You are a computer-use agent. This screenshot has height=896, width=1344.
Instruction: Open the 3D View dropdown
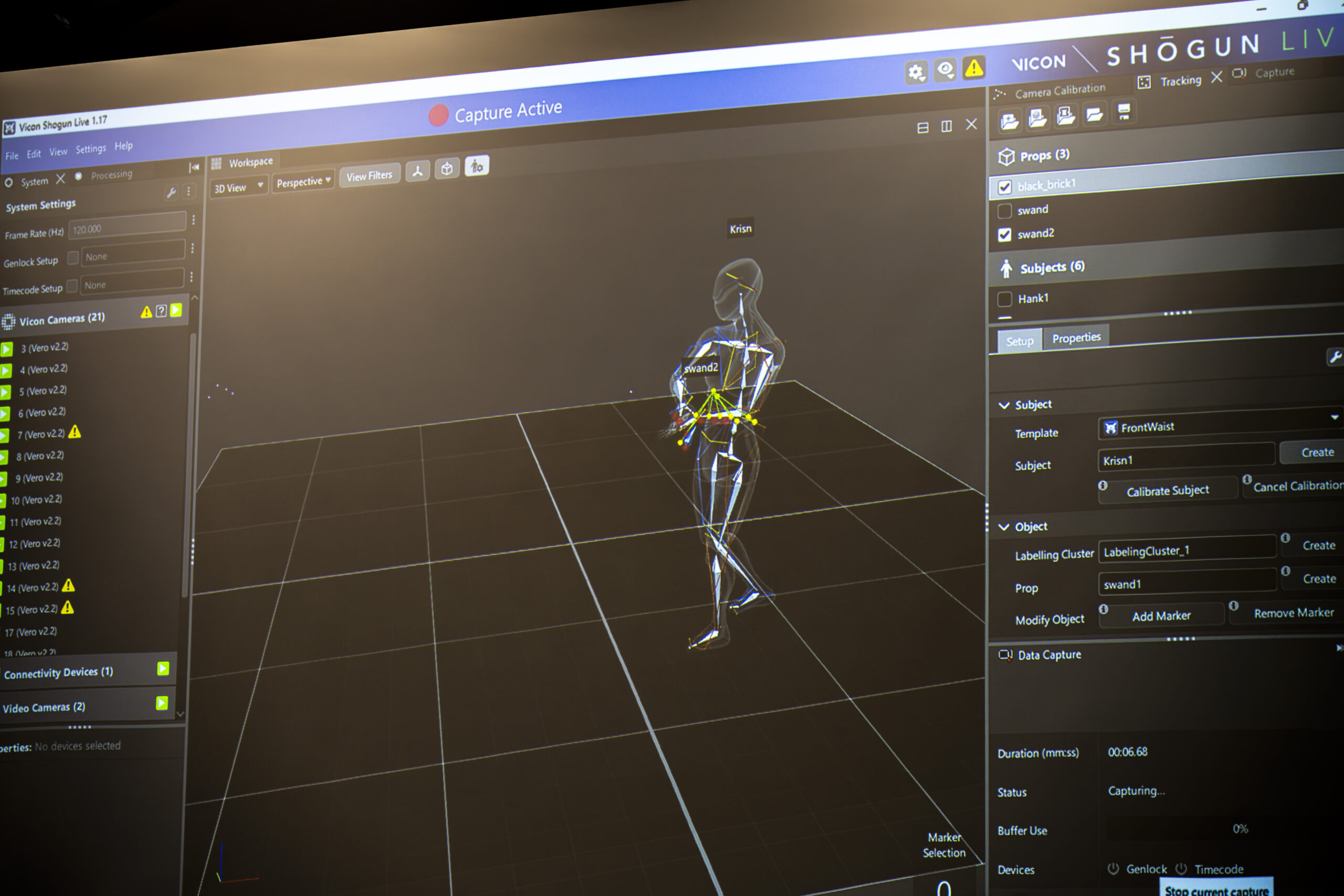point(238,187)
